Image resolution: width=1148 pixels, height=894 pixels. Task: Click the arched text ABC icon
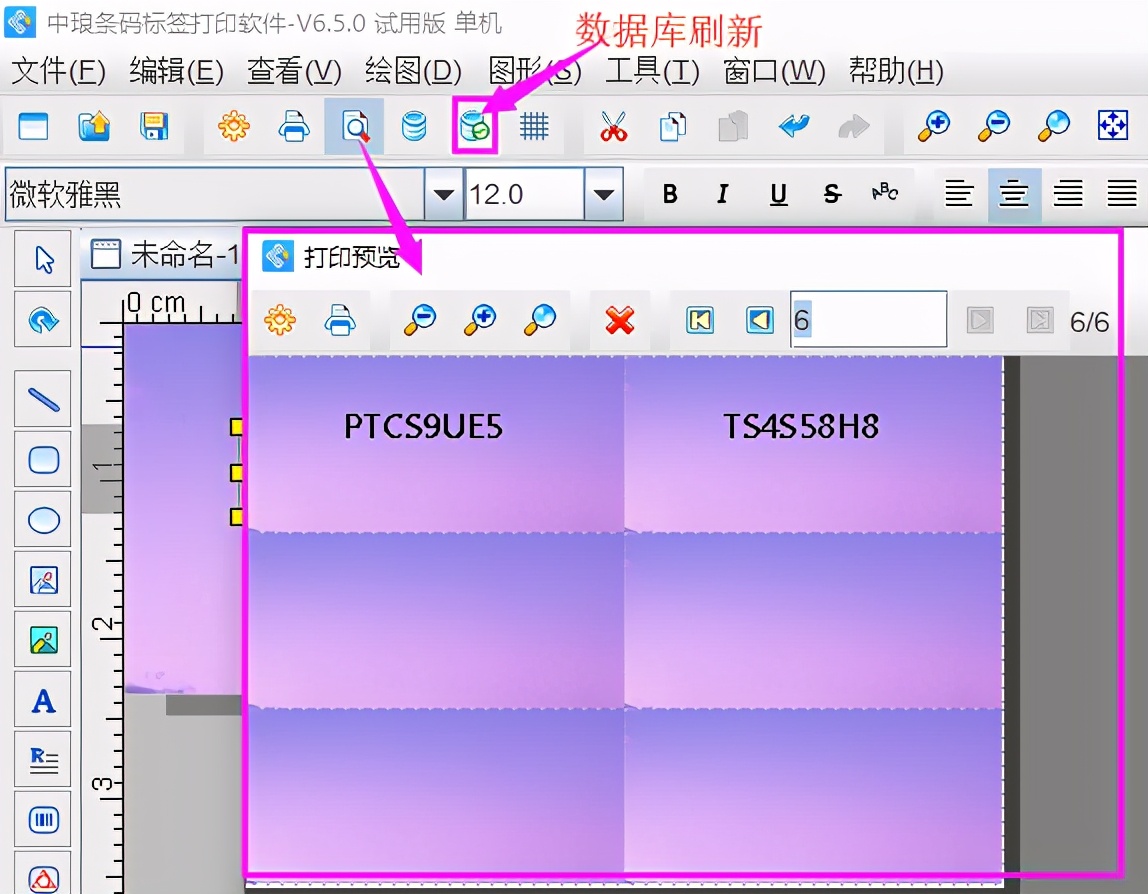(x=885, y=193)
